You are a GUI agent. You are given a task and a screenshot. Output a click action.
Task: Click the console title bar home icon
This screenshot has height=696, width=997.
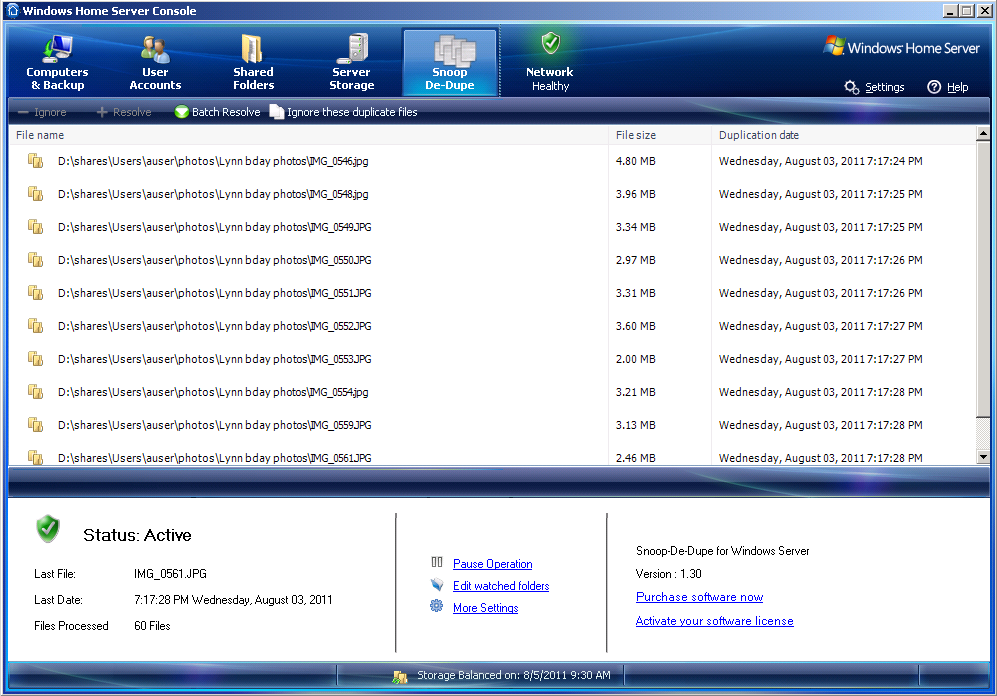click(12, 10)
